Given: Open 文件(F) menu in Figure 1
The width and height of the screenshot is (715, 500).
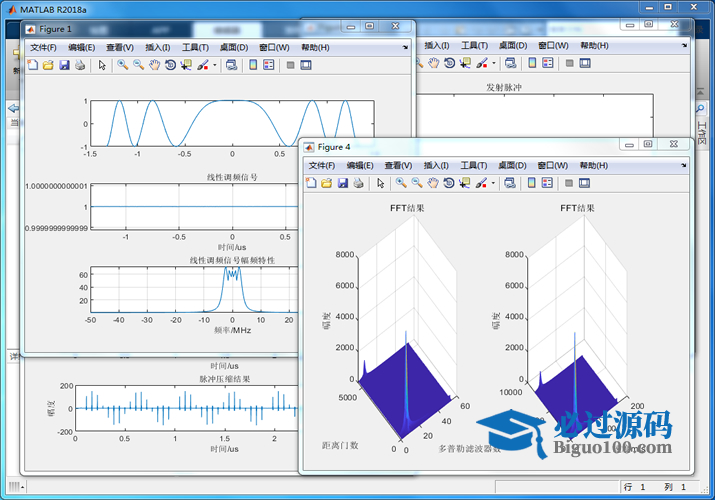Looking at the screenshot, I should tap(43, 47).
